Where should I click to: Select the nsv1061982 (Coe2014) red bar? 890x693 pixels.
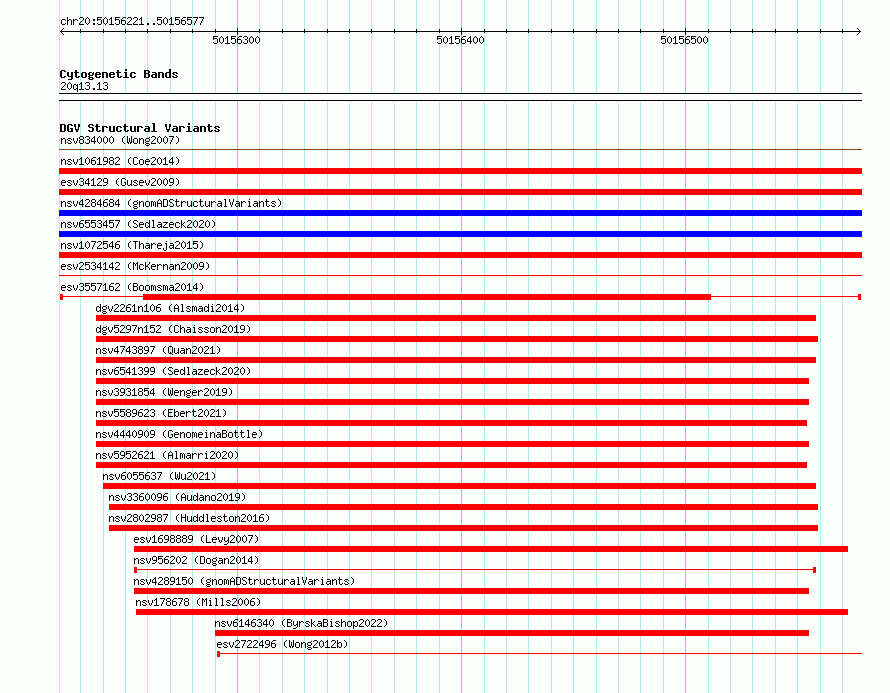[x=460, y=171]
